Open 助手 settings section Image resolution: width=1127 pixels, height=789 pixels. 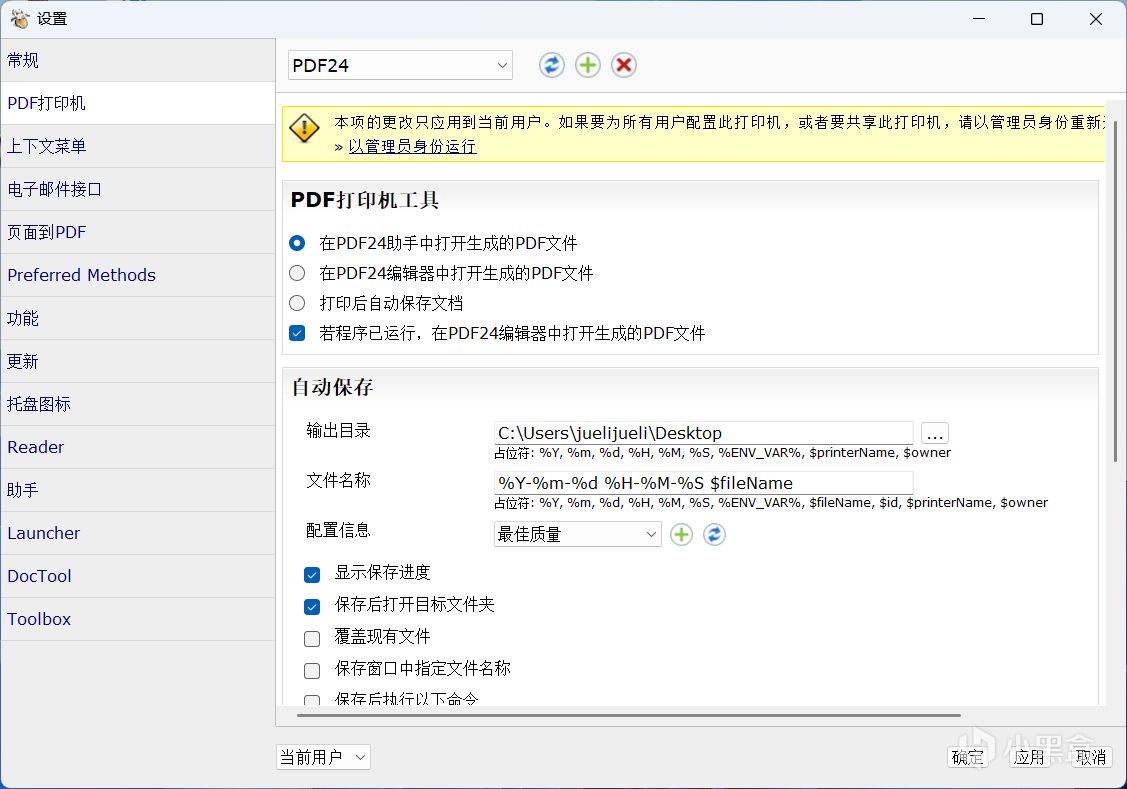(138, 490)
